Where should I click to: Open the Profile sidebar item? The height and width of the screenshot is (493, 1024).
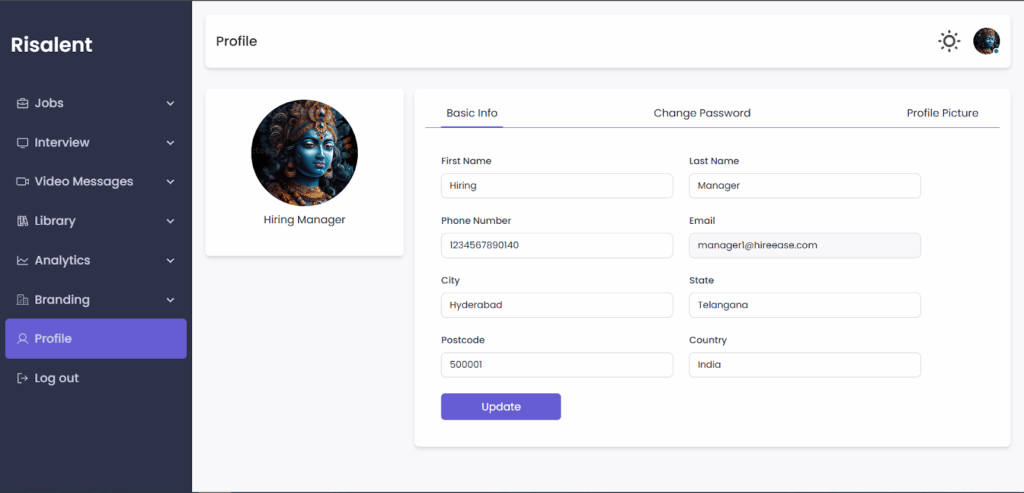point(96,339)
